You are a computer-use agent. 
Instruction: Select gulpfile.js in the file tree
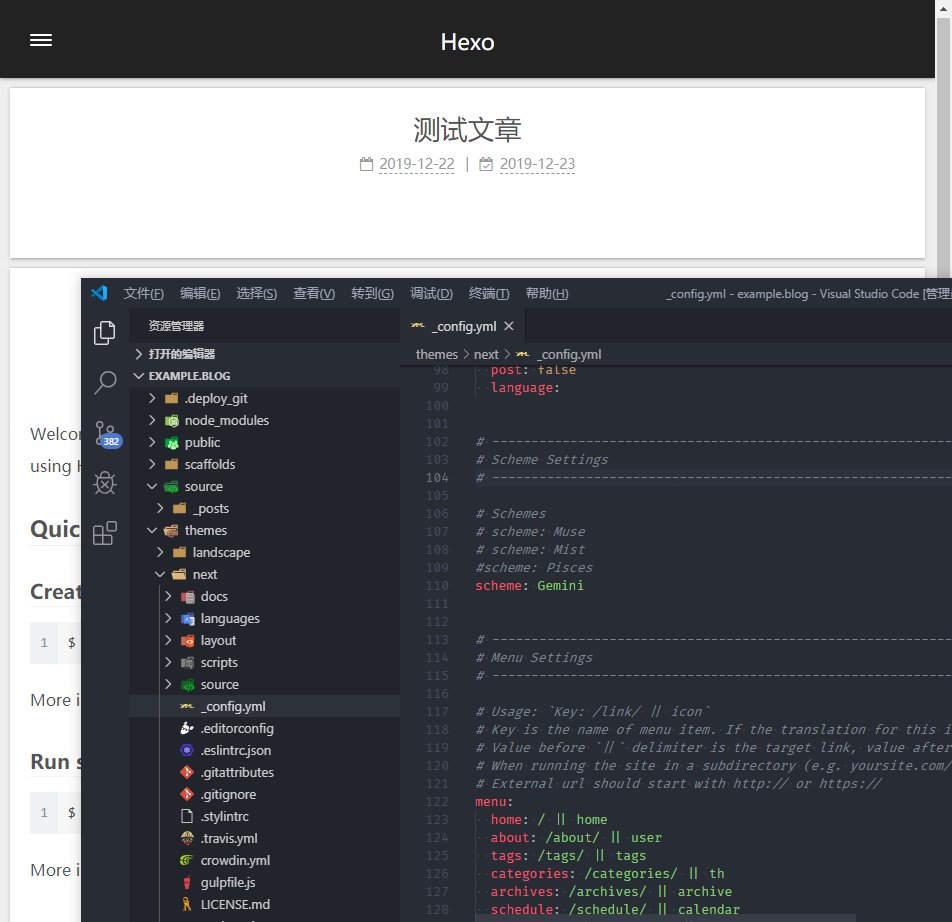point(228,882)
